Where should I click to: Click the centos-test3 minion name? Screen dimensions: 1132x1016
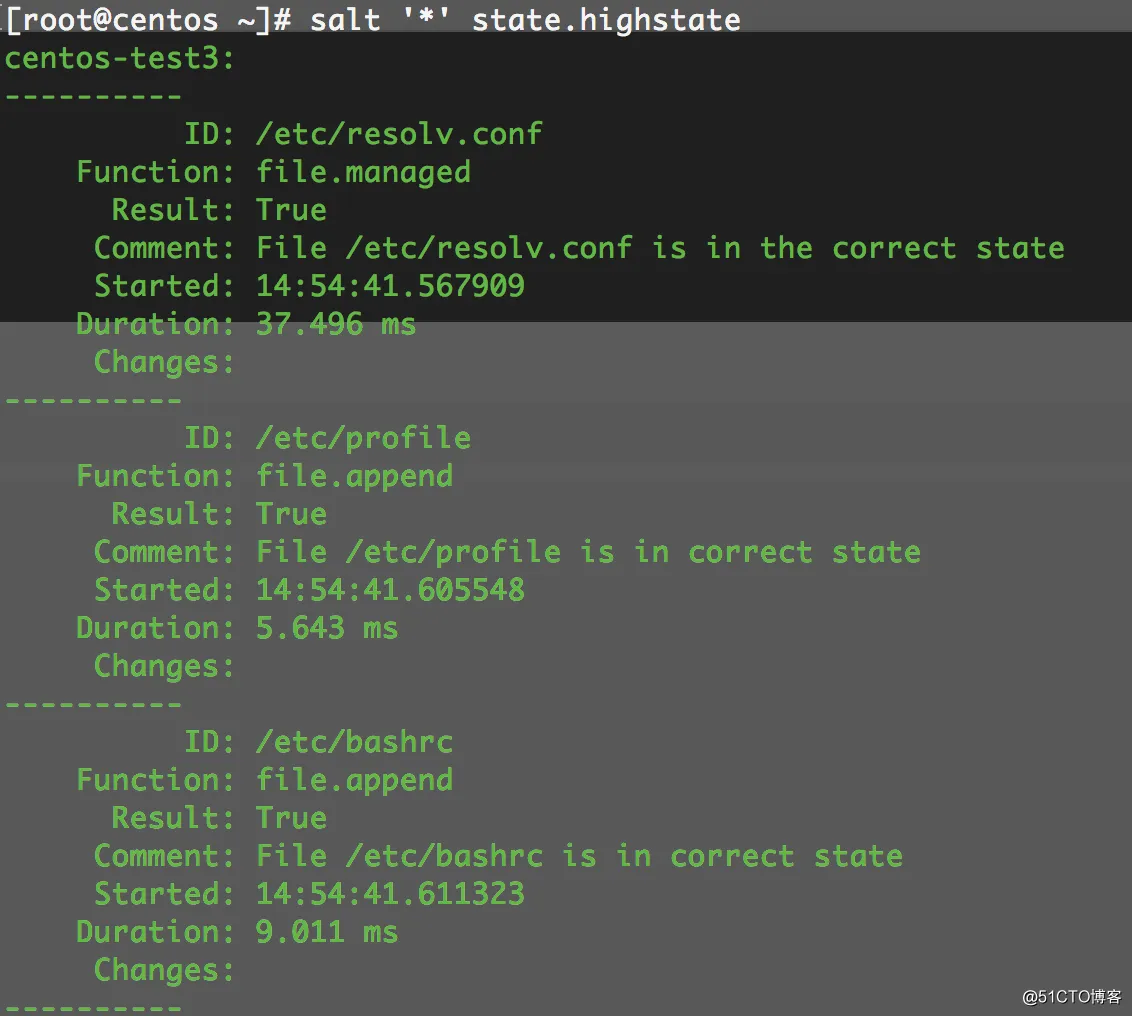pyautogui.click(x=119, y=58)
